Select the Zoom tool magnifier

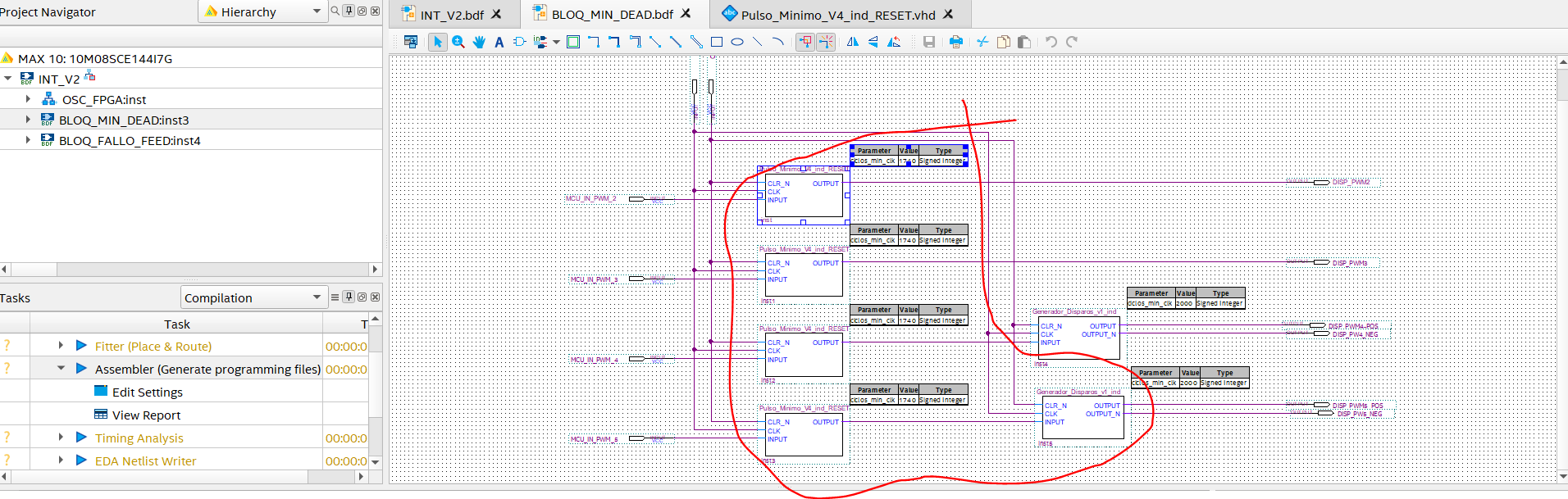click(458, 42)
